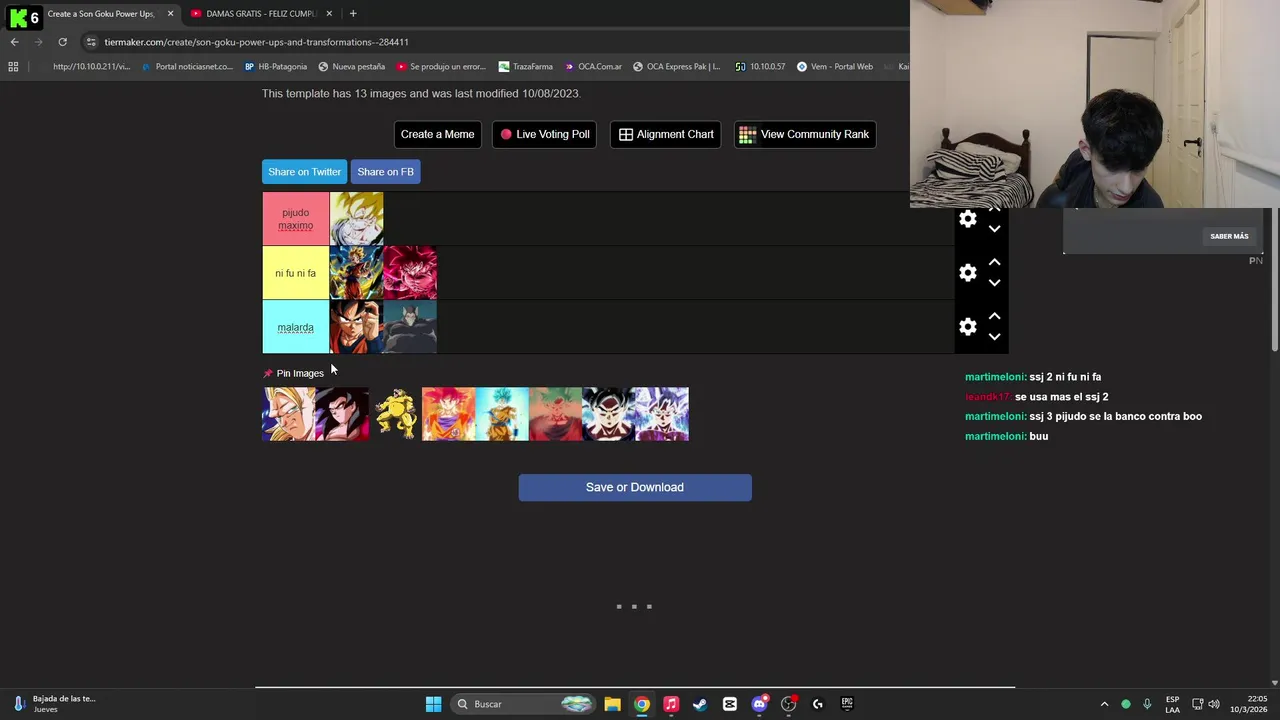
Task: Select great ape image in malarda row
Action: tap(410, 327)
